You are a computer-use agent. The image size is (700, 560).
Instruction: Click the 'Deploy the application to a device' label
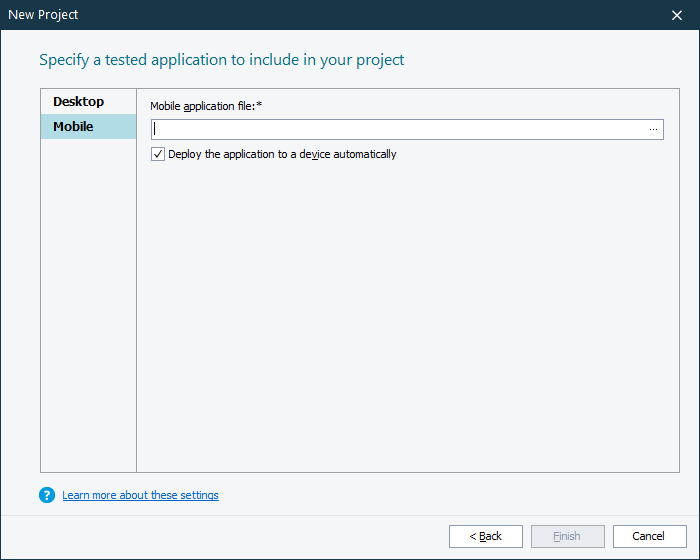(282, 154)
